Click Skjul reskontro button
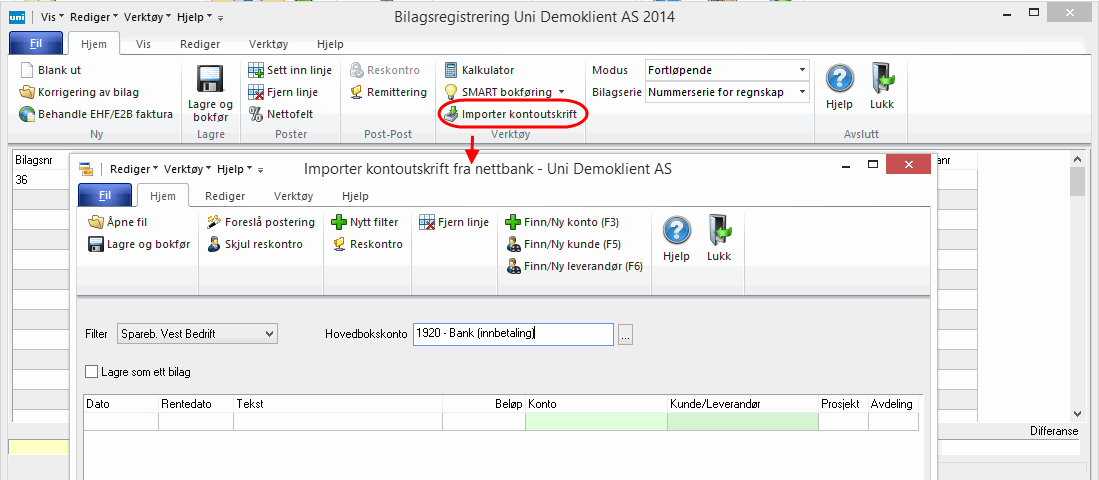Image resolution: width=1099 pixels, height=480 pixels. [255, 244]
